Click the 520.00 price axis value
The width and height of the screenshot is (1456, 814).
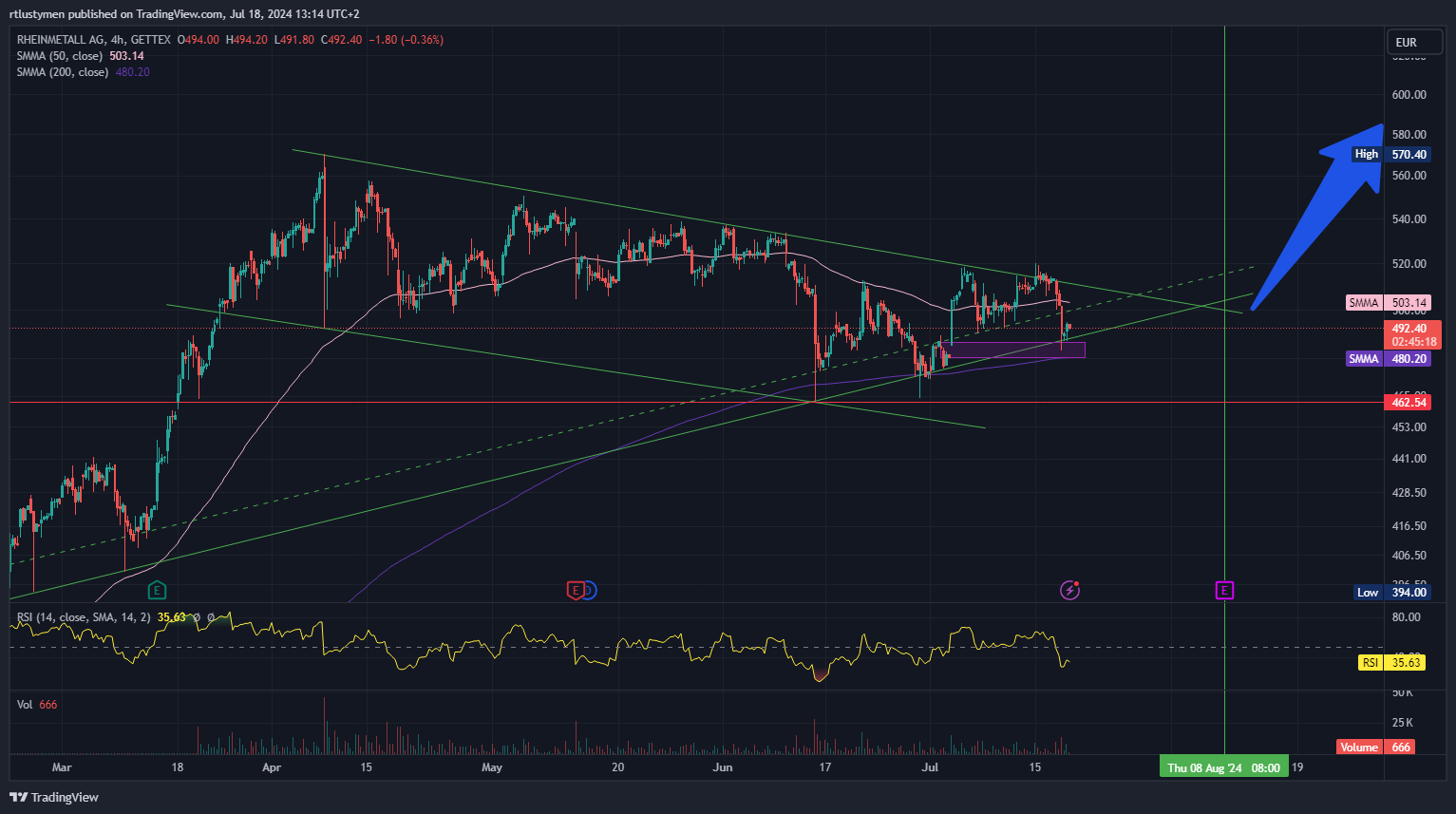pos(1409,264)
